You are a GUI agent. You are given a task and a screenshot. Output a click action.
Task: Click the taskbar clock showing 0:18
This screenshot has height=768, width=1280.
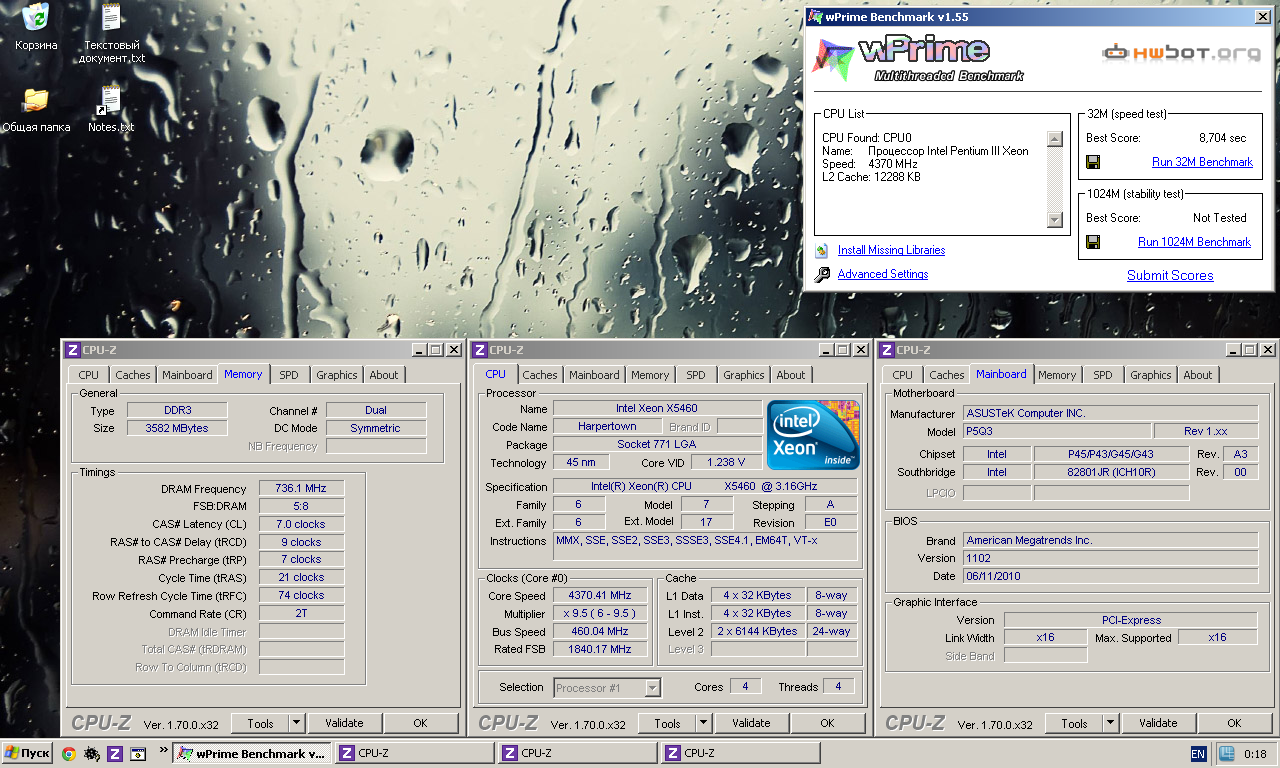[1255, 754]
